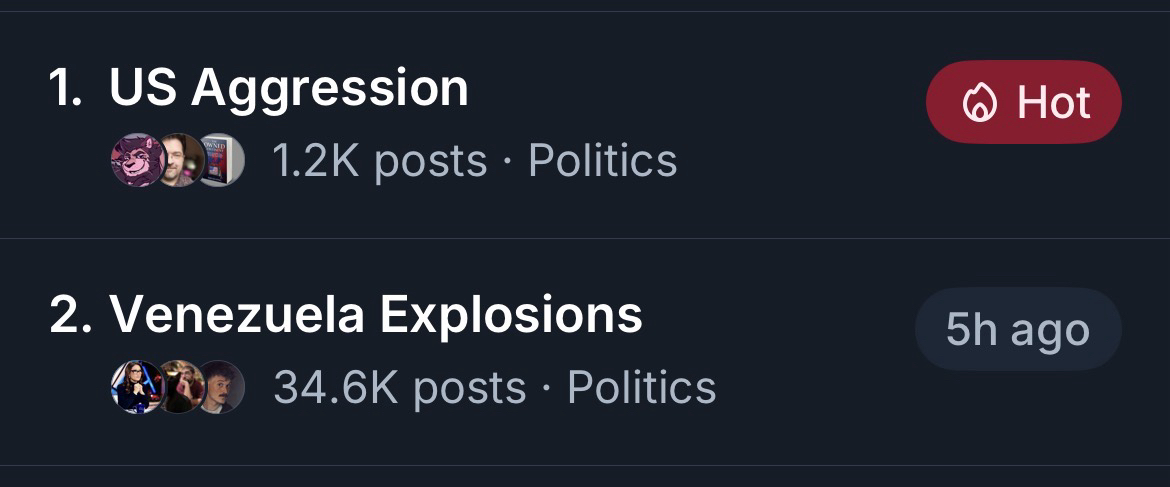The height and width of the screenshot is (487, 1170).
Task: Click the word Explosions in second trend title
Action: (511, 315)
